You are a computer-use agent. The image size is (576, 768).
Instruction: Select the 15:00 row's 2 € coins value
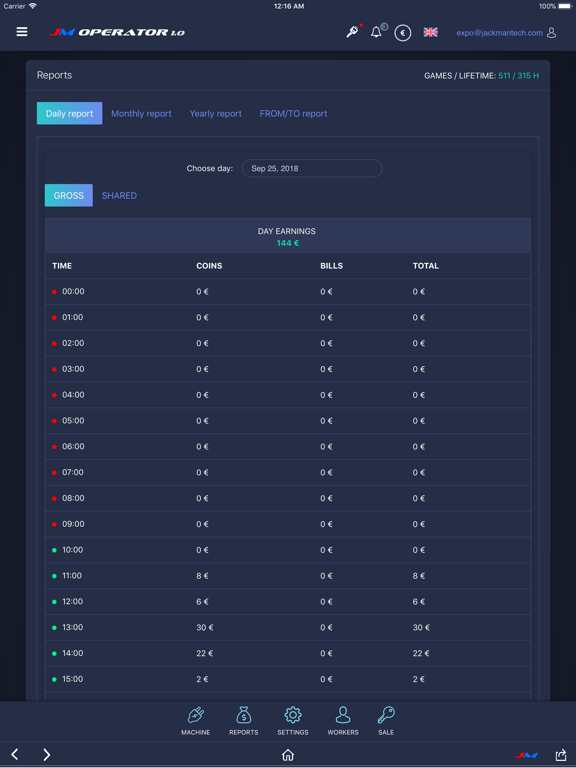(x=202, y=679)
